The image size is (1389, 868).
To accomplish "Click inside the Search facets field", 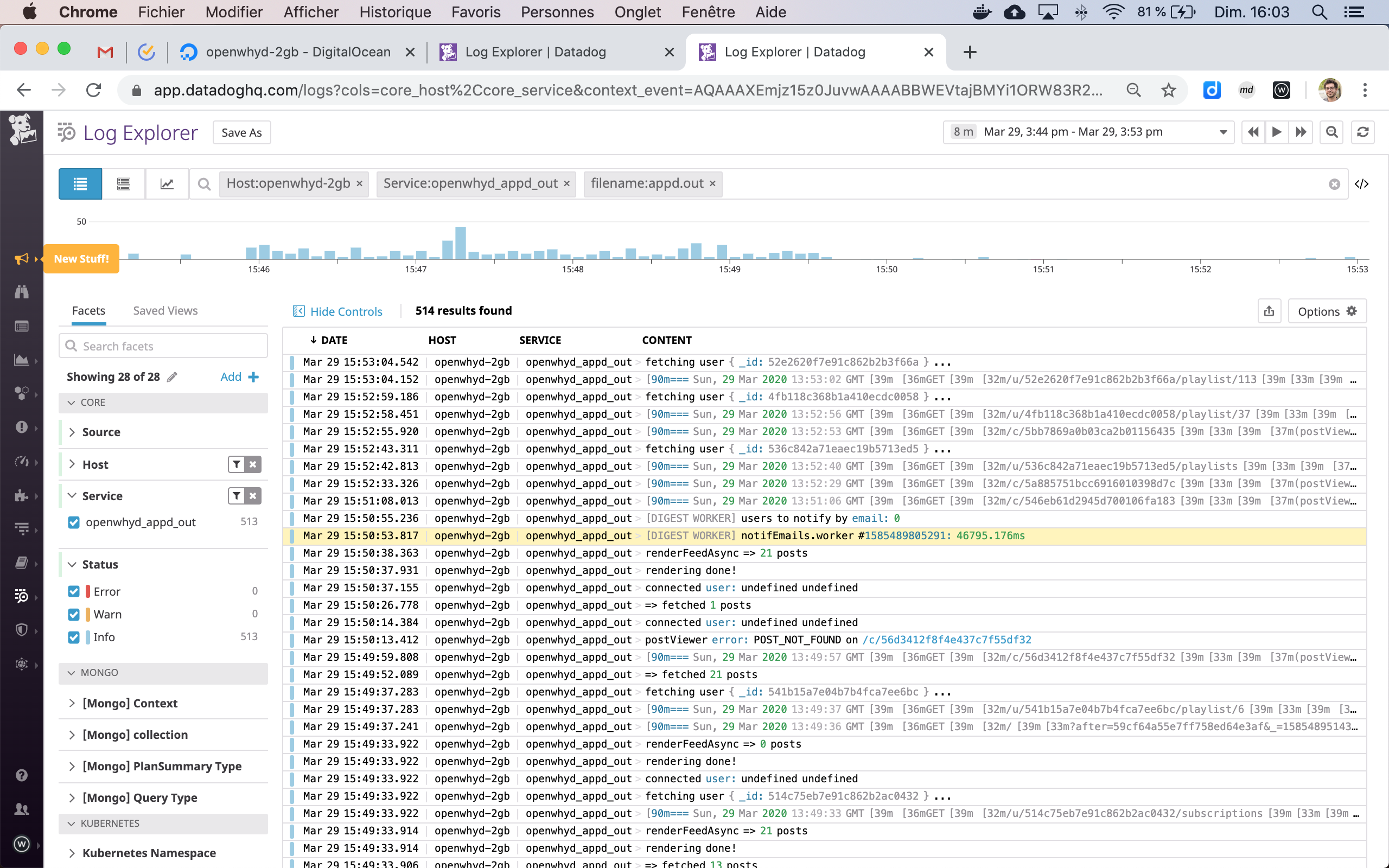I will coord(163,346).
